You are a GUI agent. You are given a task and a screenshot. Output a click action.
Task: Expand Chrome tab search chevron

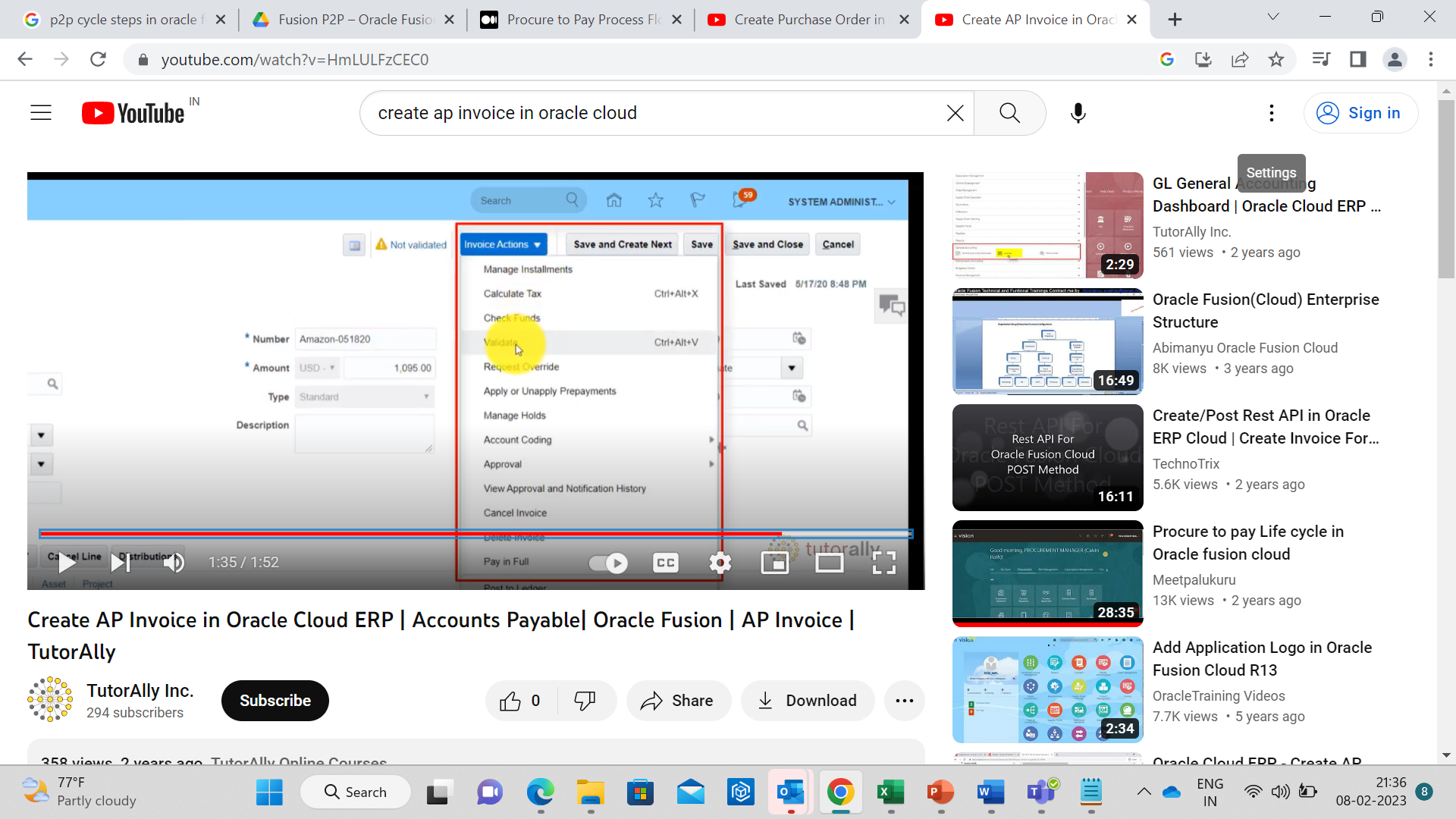[x=1273, y=17]
